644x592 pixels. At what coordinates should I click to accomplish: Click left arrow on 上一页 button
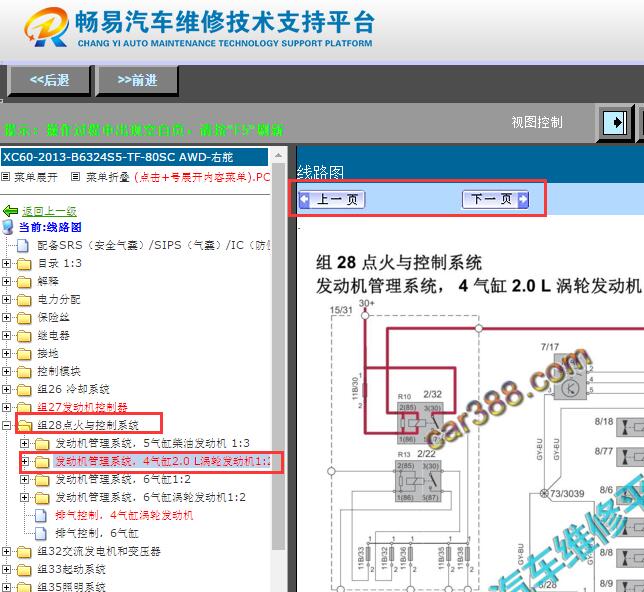tap(304, 200)
